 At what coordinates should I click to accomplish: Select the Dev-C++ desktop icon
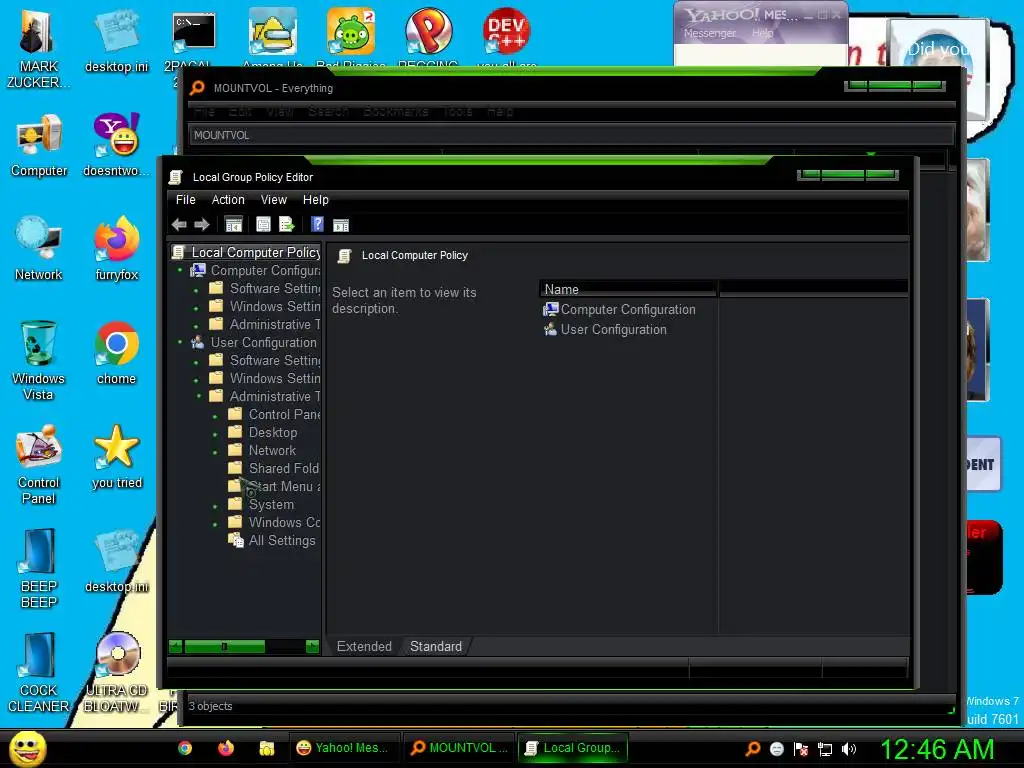coord(506,38)
